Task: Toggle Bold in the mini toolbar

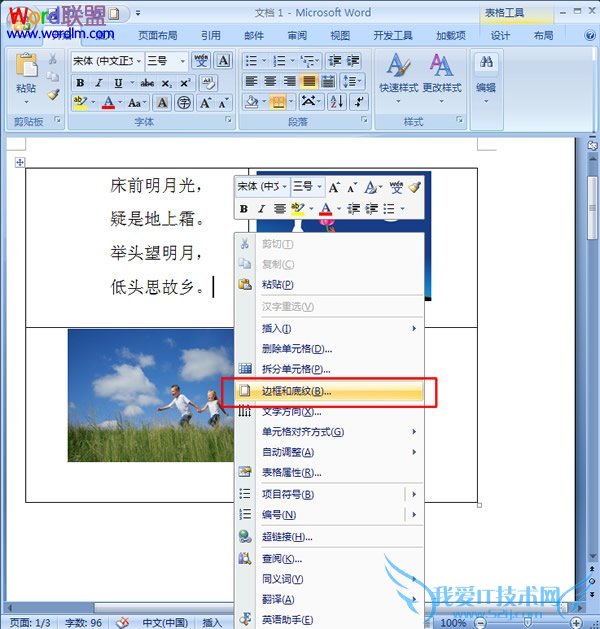Action: click(x=243, y=209)
